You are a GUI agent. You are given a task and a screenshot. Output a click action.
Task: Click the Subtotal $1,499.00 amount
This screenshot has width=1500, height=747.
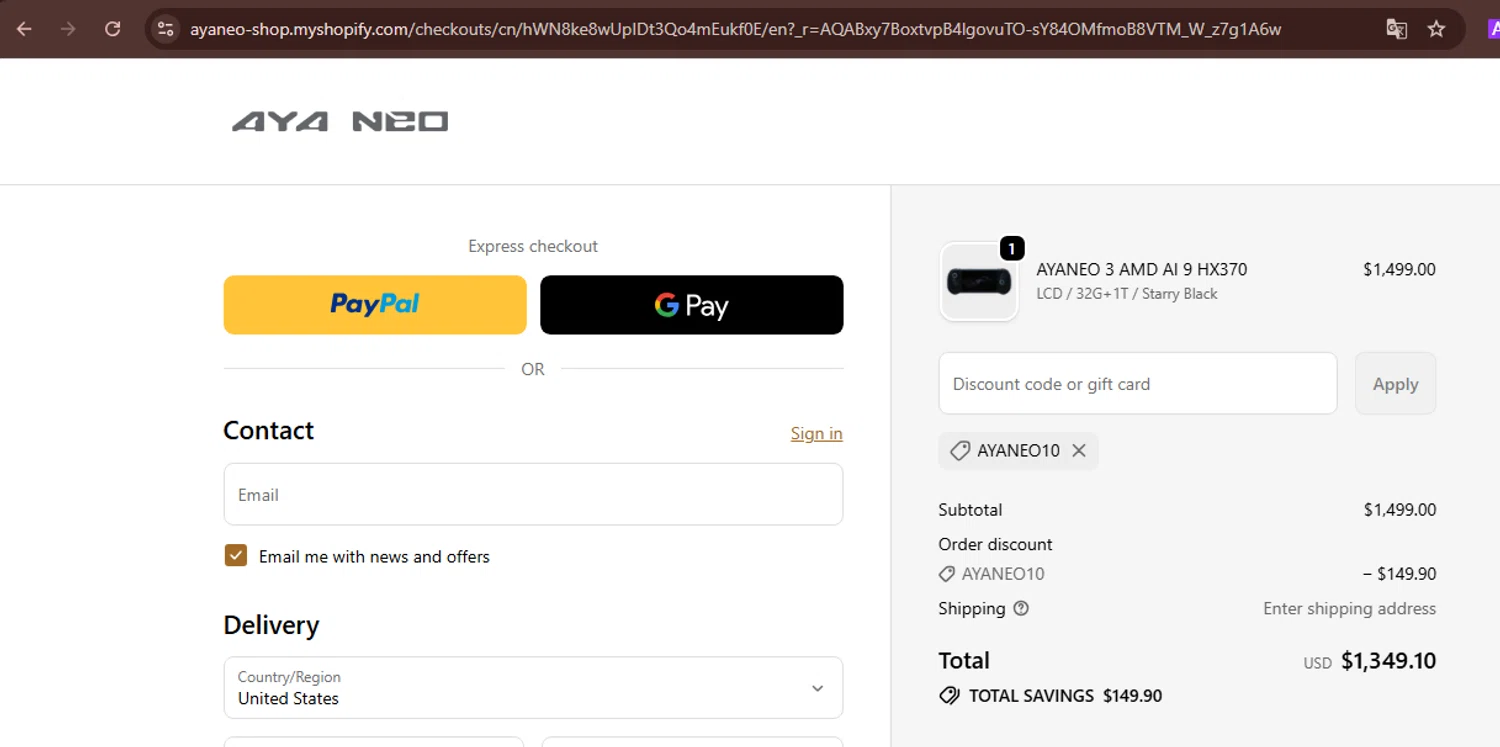pyautogui.click(x=1400, y=510)
